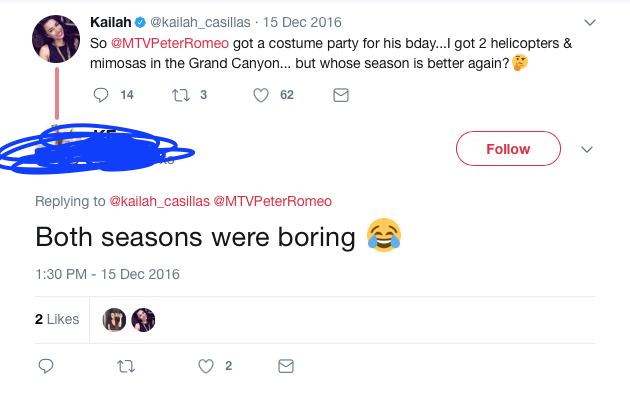Retweet the 'Both seasons were boring' reply
Image resolution: width=630 pixels, height=398 pixels.
click(x=126, y=366)
